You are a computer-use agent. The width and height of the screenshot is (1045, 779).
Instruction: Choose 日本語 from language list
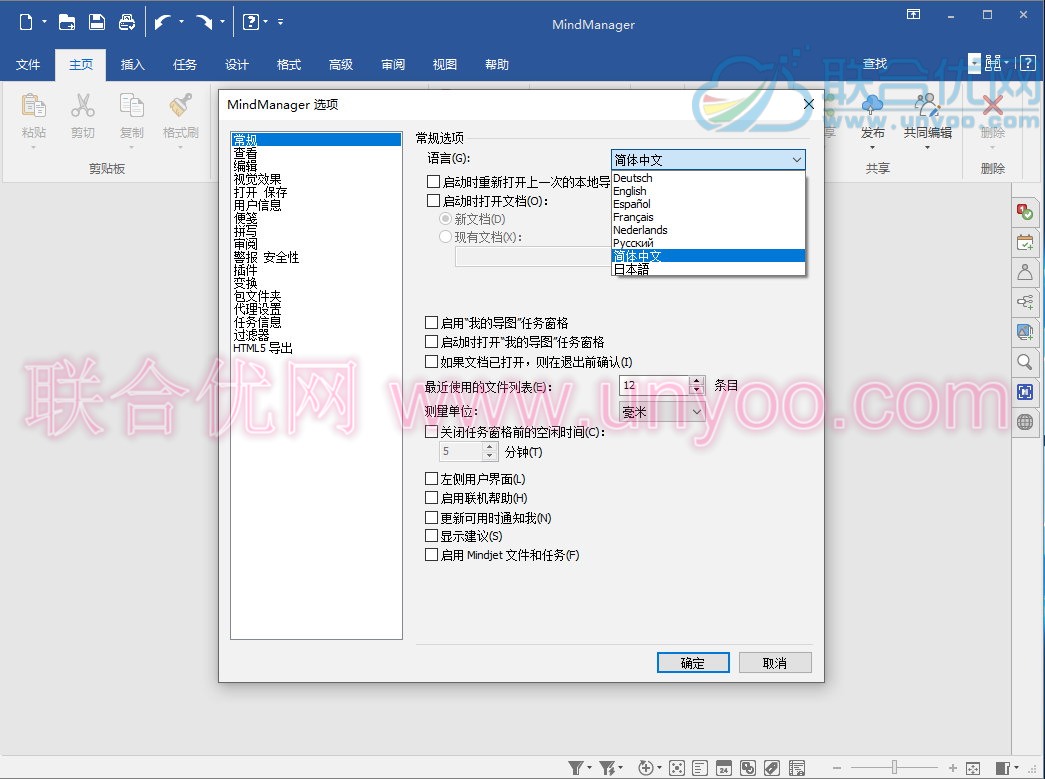(x=708, y=269)
